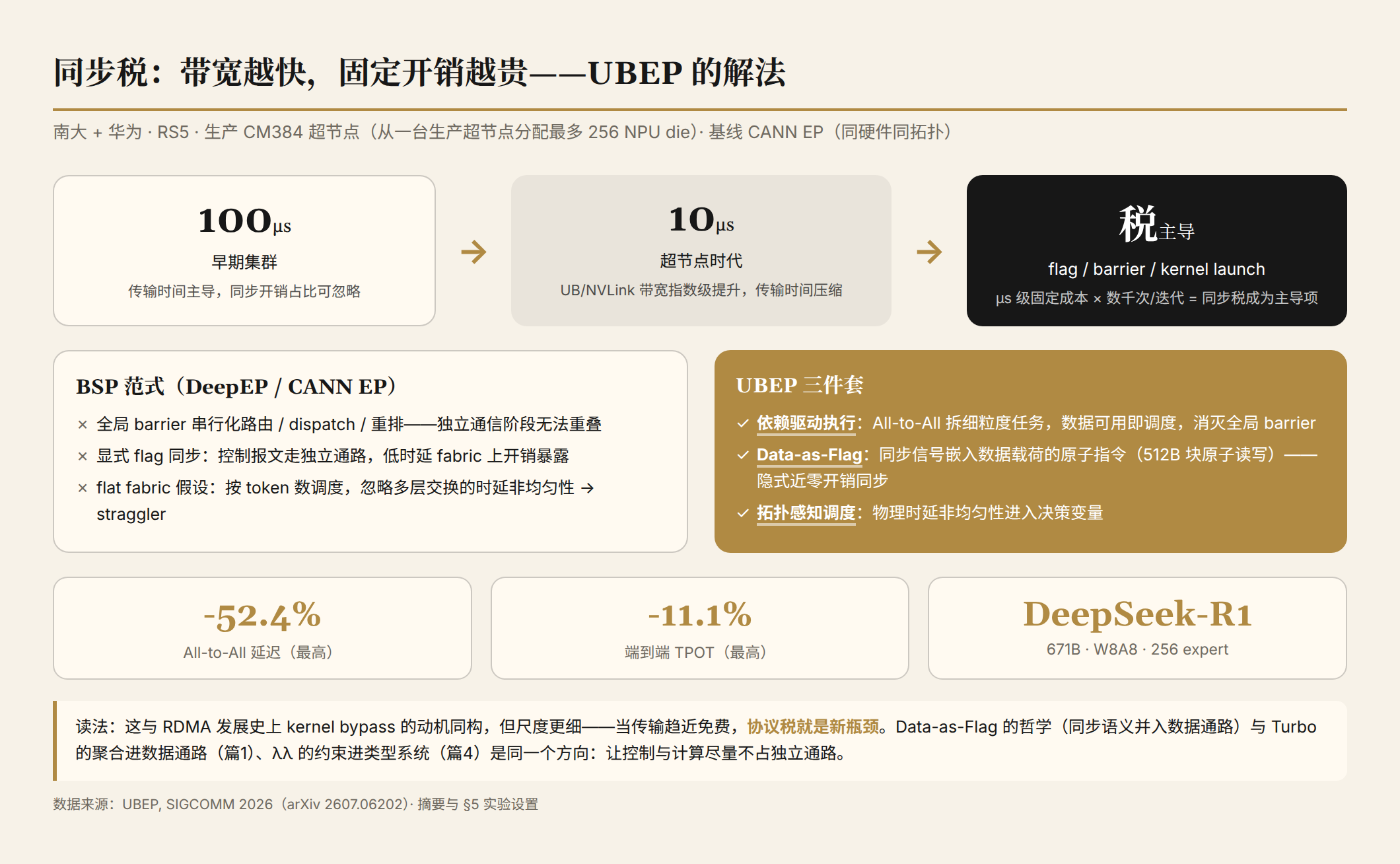Click the checkmark before '拓扑感知调度'
The image size is (1400, 864).
(x=743, y=513)
